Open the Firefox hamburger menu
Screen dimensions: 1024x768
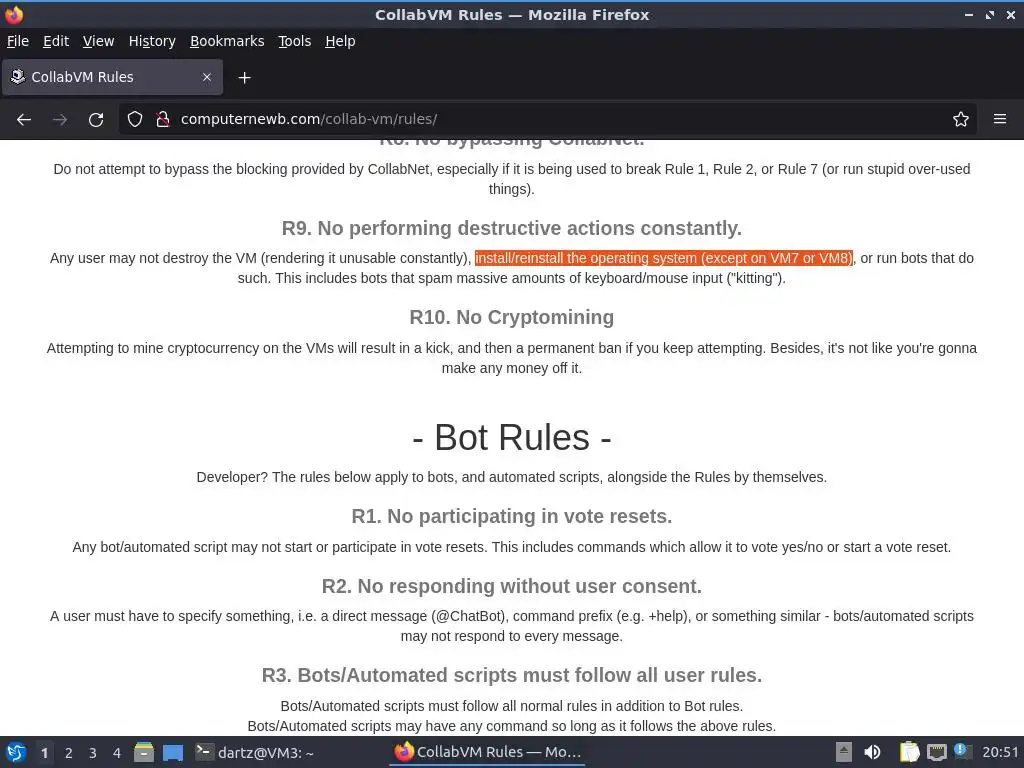(1000, 120)
